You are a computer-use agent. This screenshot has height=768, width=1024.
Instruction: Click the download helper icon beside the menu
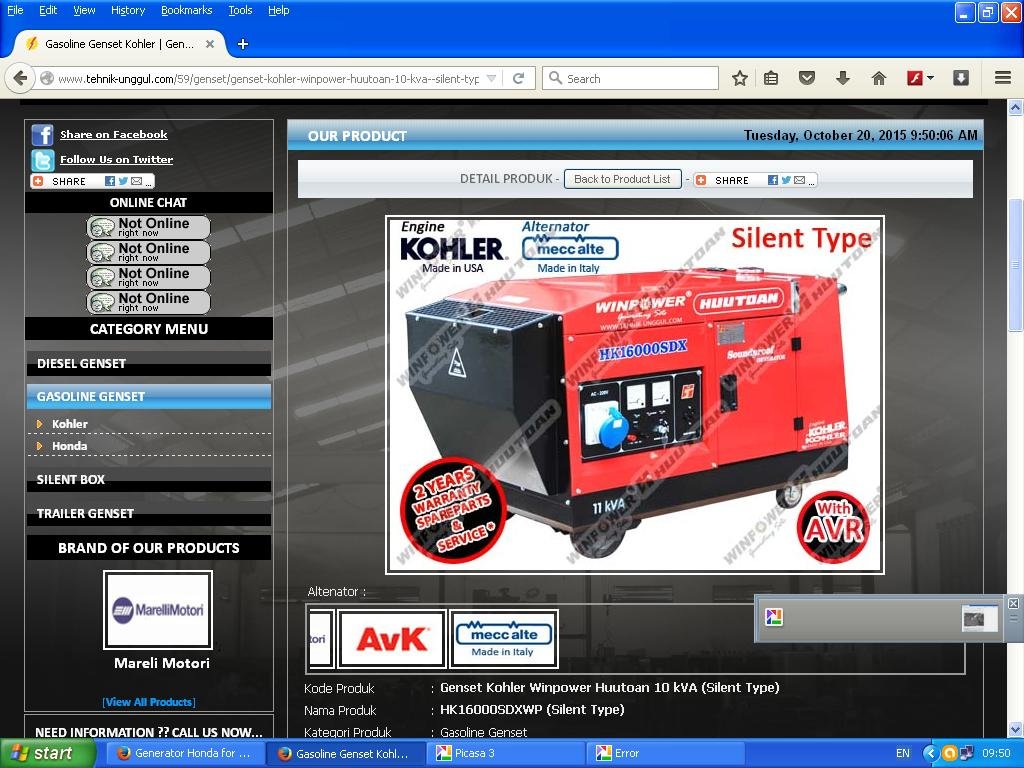[x=961, y=78]
